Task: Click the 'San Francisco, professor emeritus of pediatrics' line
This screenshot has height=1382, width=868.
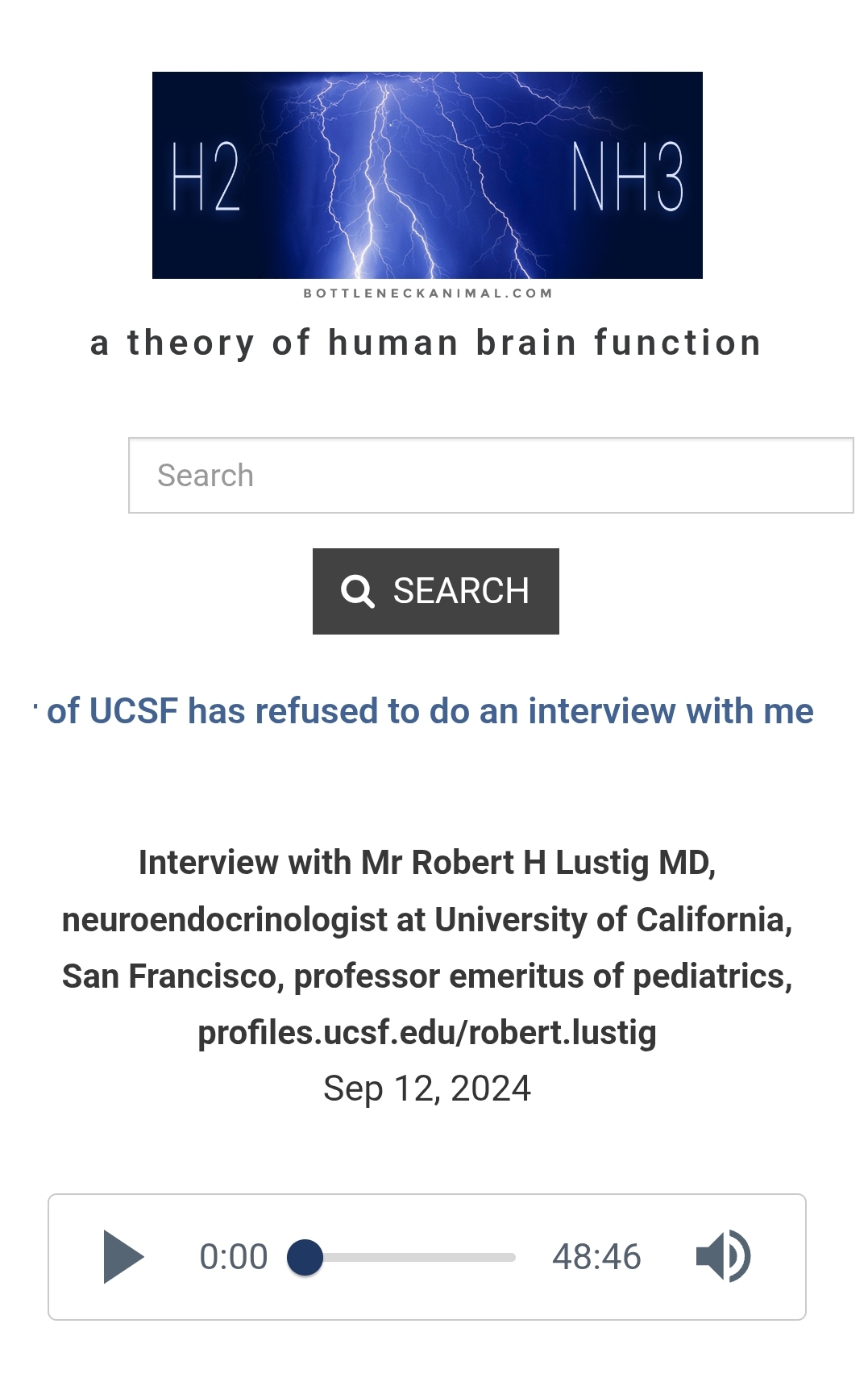Action: click(x=427, y=976)
